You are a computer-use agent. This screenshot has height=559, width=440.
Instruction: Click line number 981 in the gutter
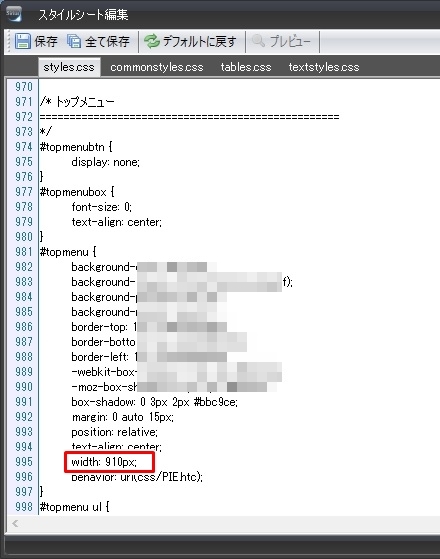click(x=24, y=252)
